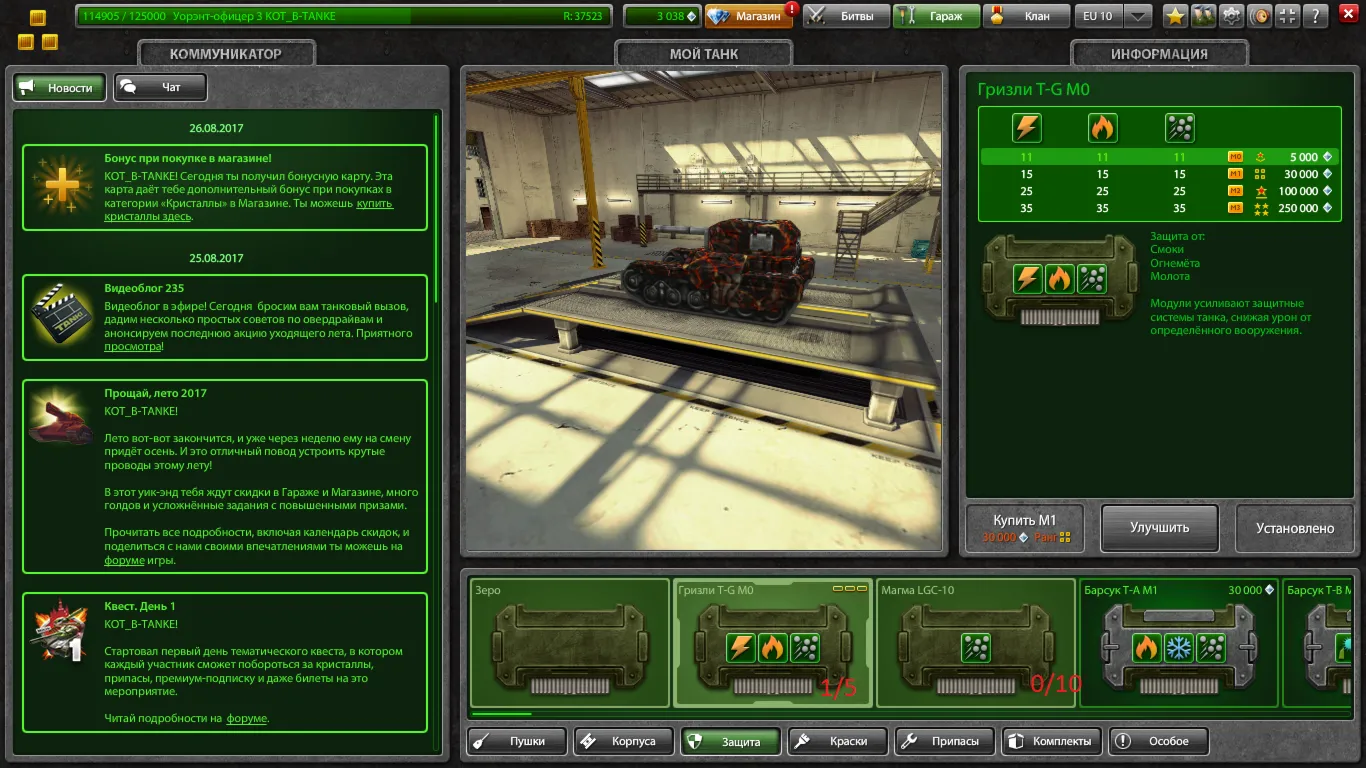The image size is (1366, 768).
Task: Open the gold star ratings icon
Action: click(x=1175, y=16)
